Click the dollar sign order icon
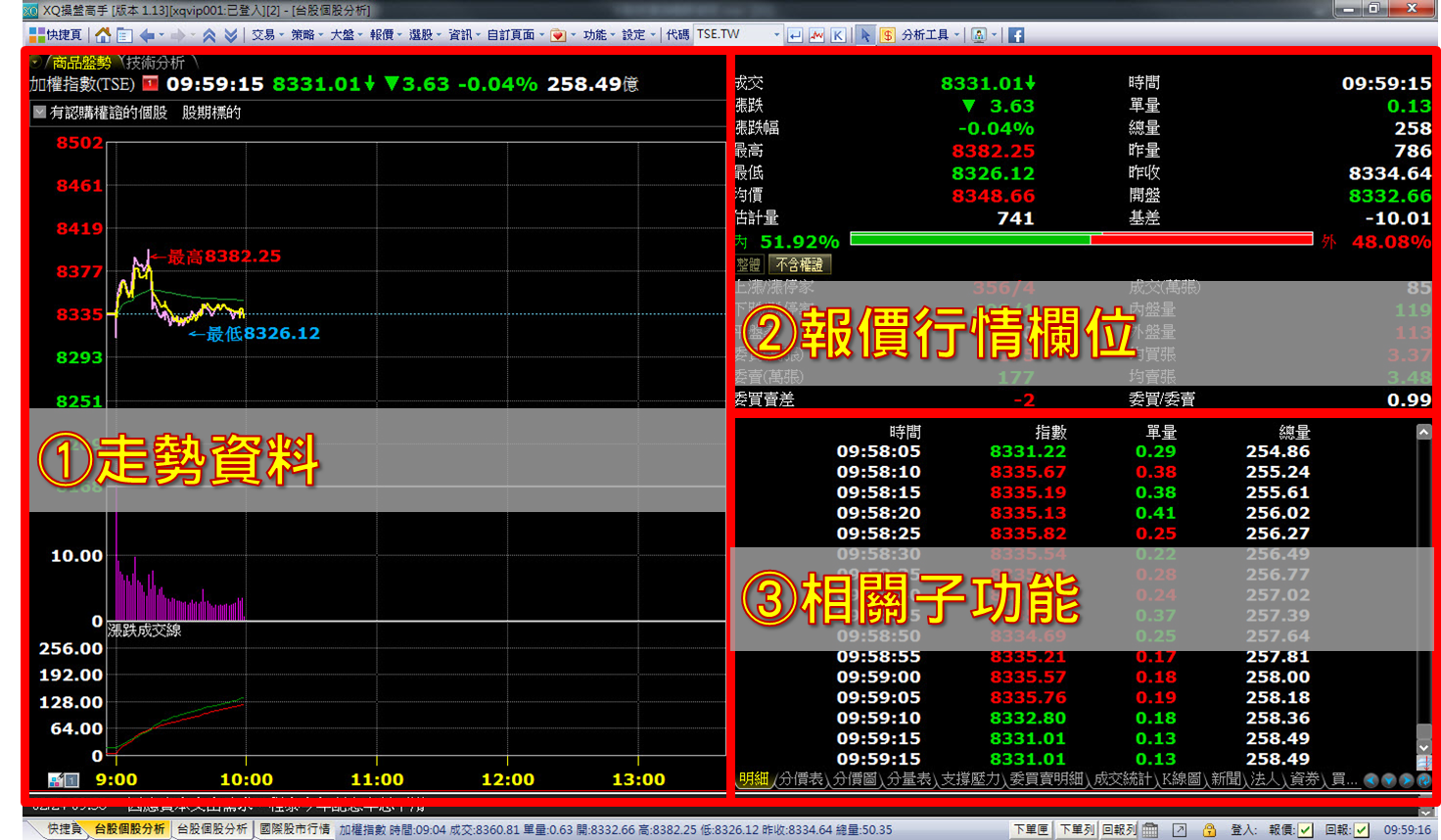 pyautogui.click(x=887, y=35)
